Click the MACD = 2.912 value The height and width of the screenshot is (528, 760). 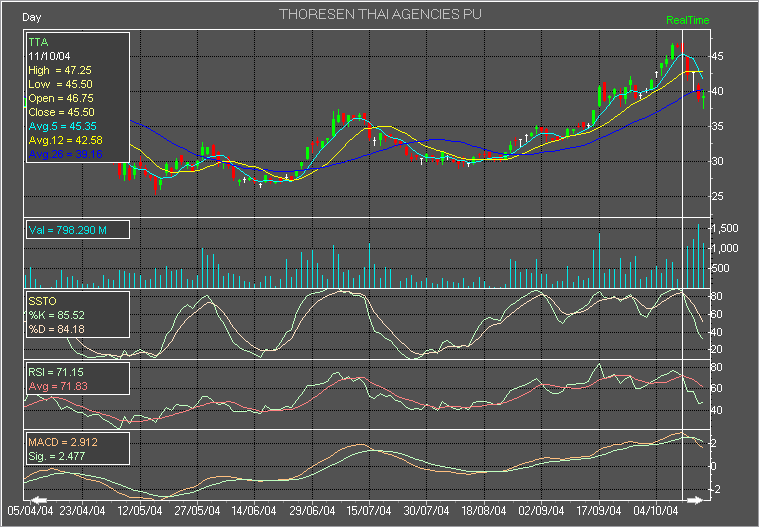pos(63,443)
